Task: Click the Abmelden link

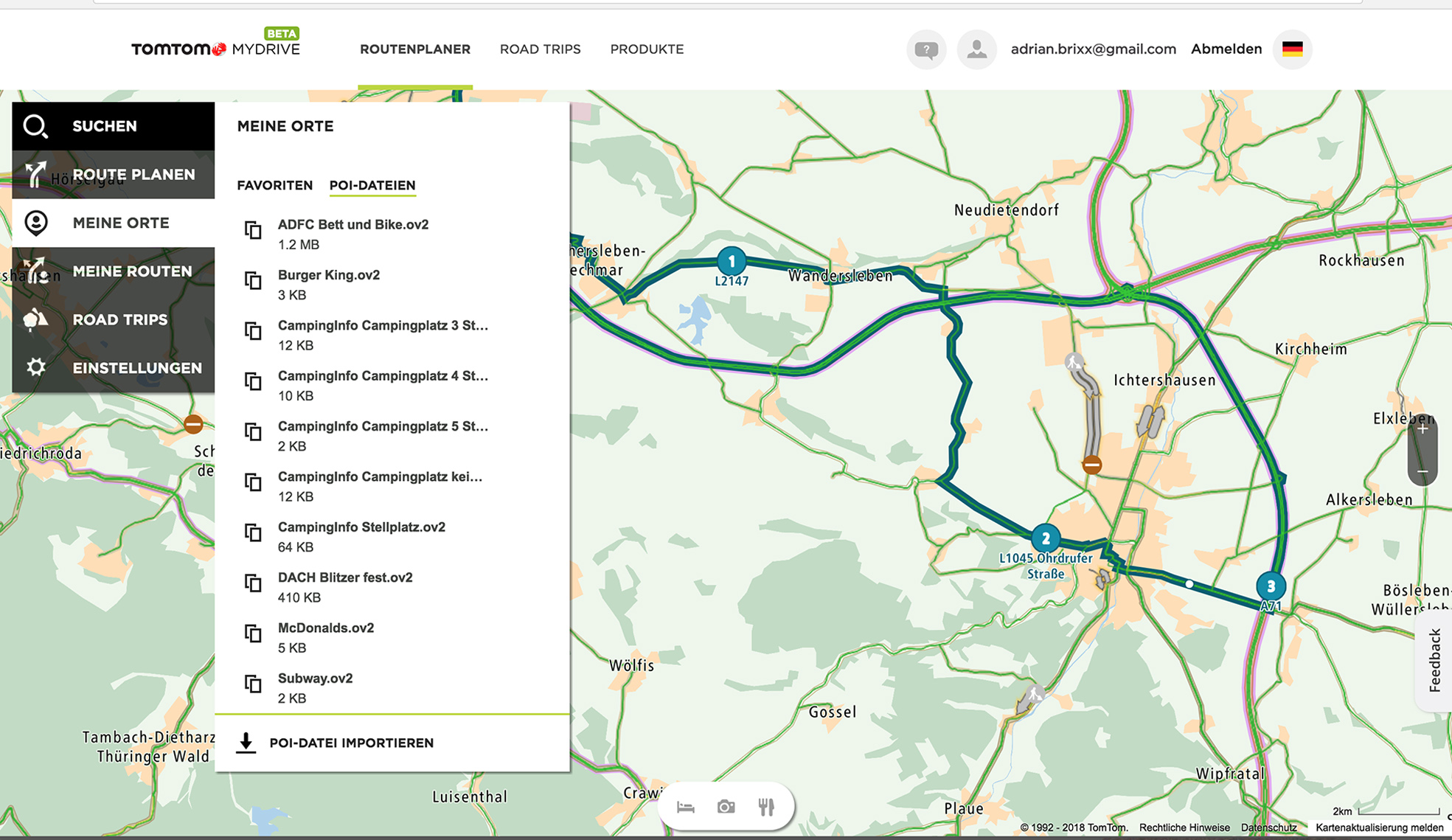Action: click(x=1226, y=49)
